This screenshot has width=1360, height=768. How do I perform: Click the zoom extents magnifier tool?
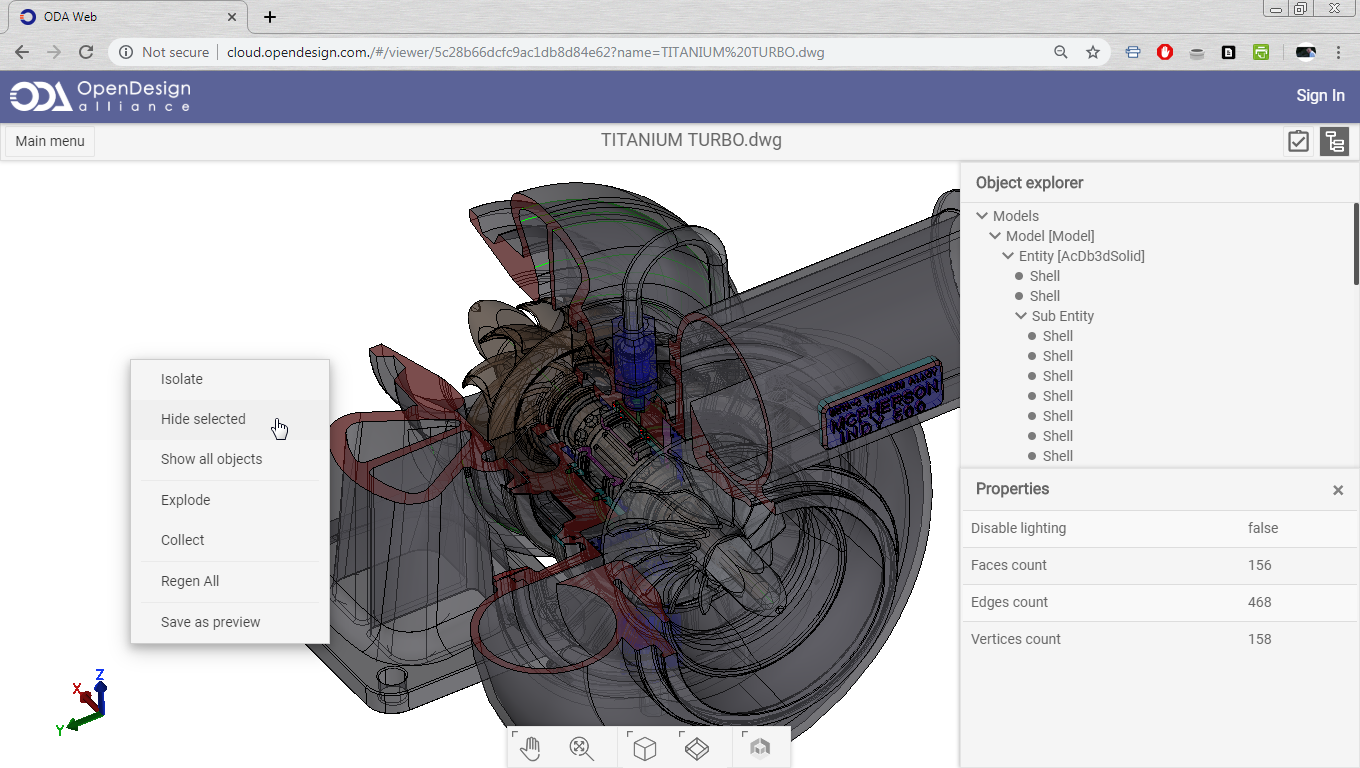coord(581,747)
